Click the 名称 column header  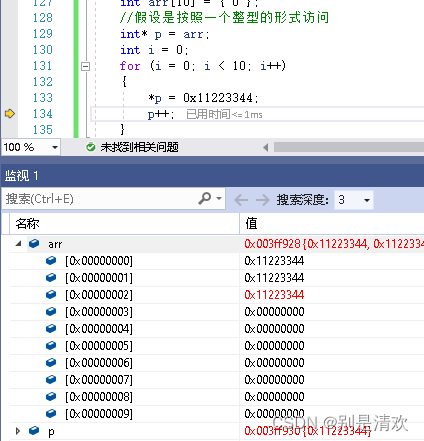click(27, 224)
